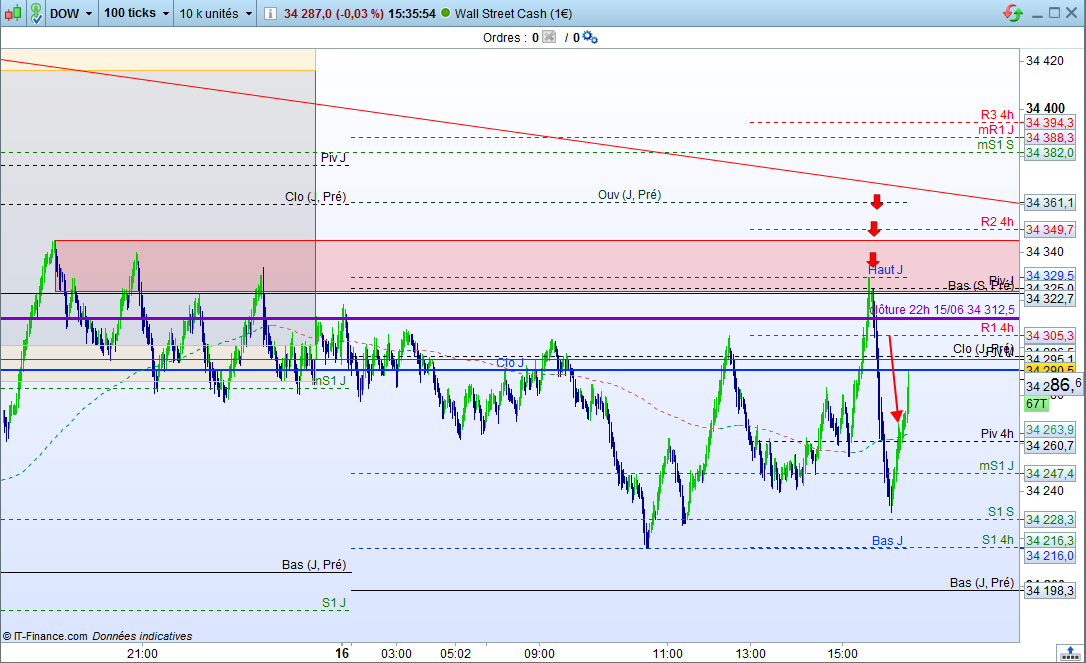
Task: Select the mS1 S price tag 34 382,0
Action: [1049, 153]
